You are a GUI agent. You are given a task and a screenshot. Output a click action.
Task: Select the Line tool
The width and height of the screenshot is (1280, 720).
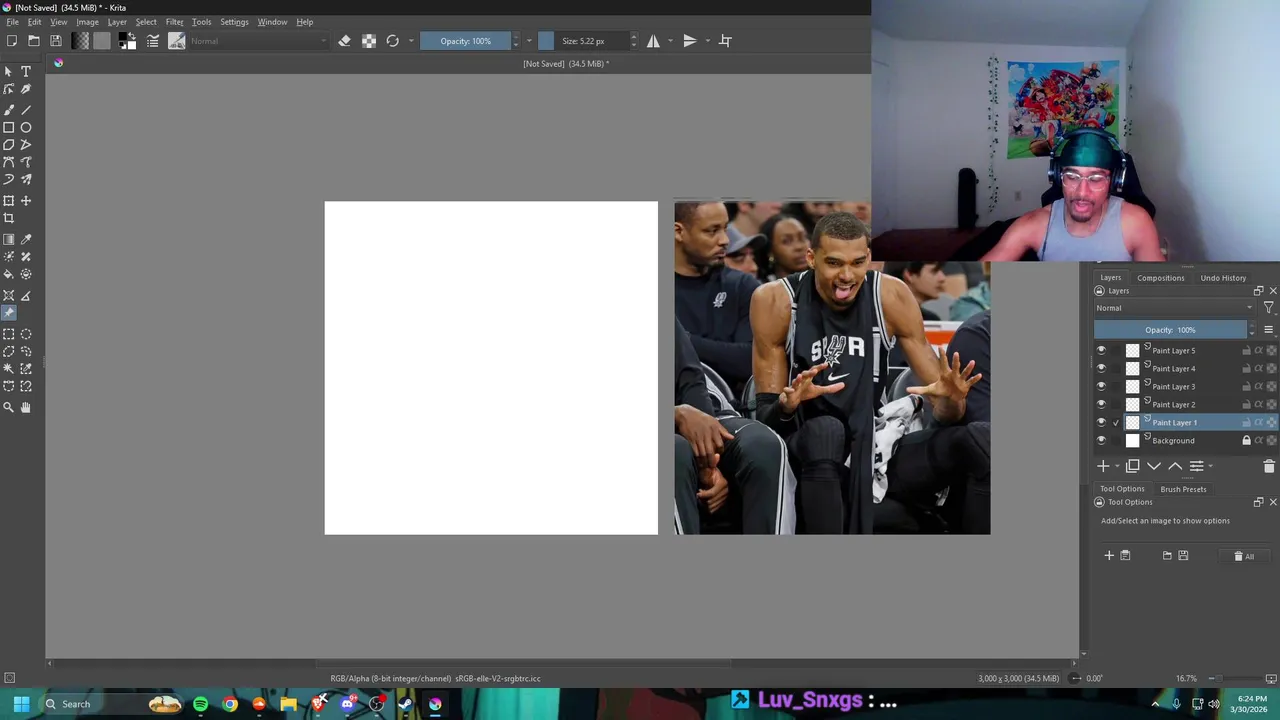tap(26, 109)
